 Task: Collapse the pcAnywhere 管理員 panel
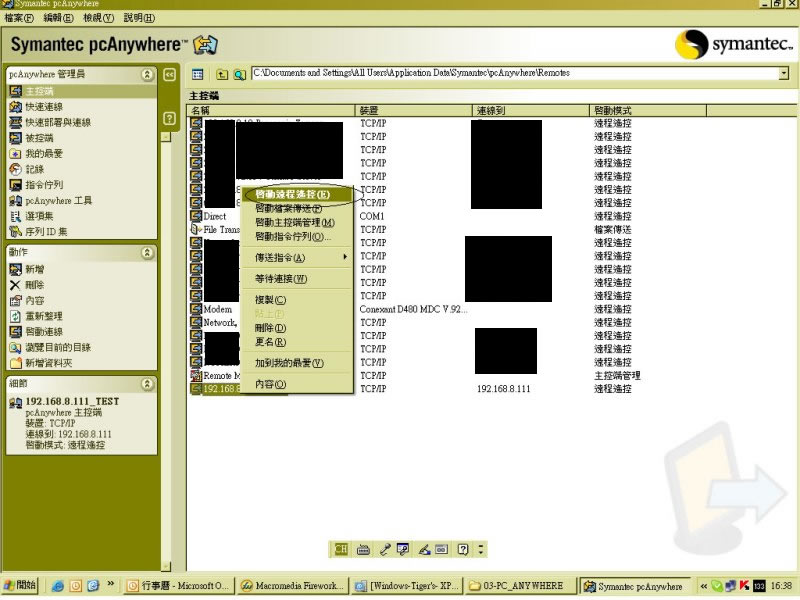[147, 74]
